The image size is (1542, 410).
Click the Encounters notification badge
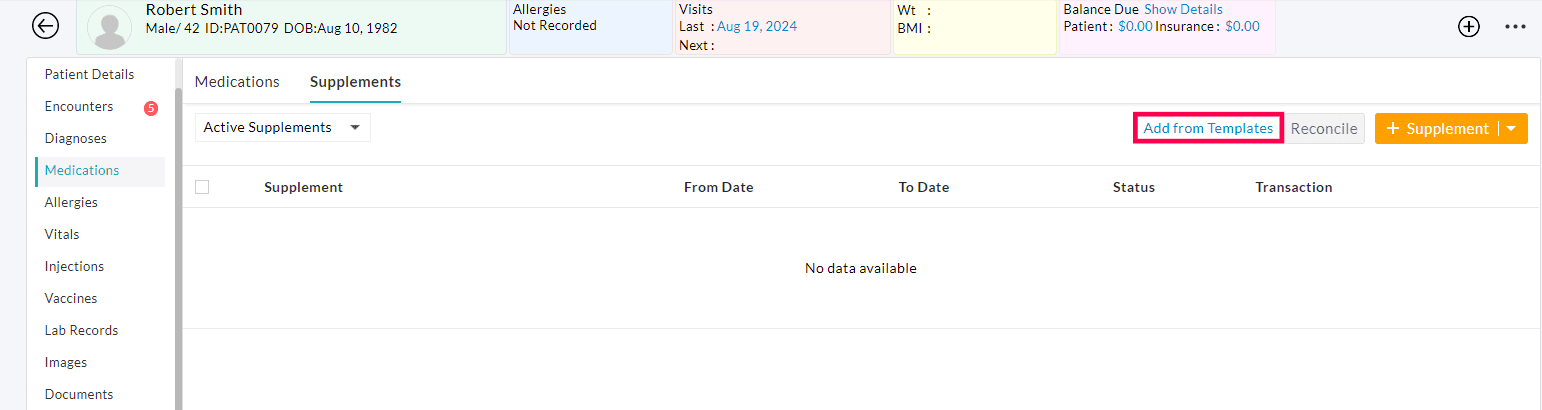point(151,108)
